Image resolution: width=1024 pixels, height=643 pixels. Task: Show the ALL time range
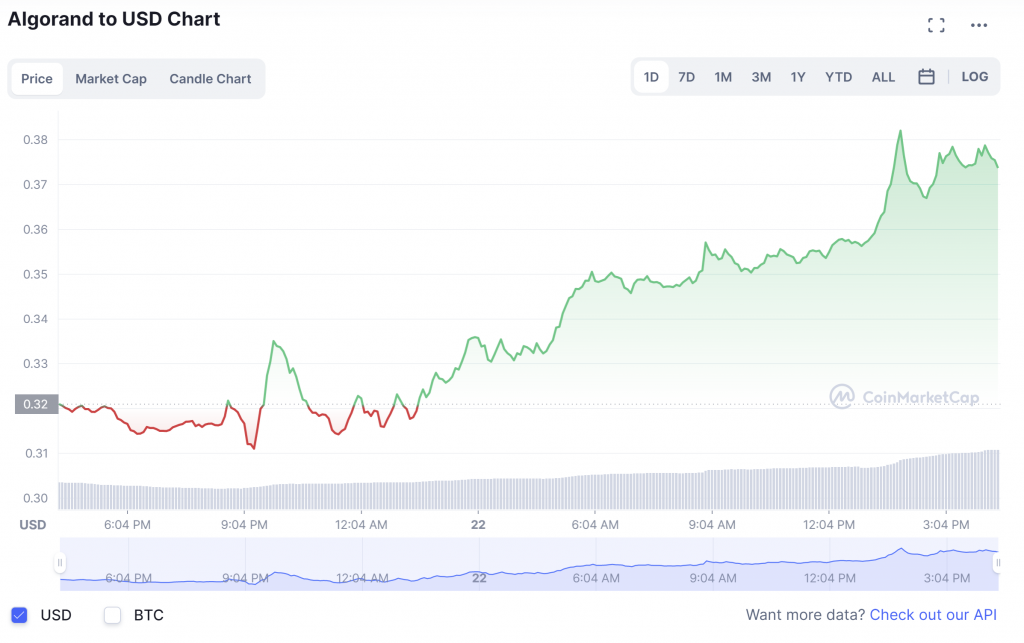pyautogui.click(x=883, y=77)
